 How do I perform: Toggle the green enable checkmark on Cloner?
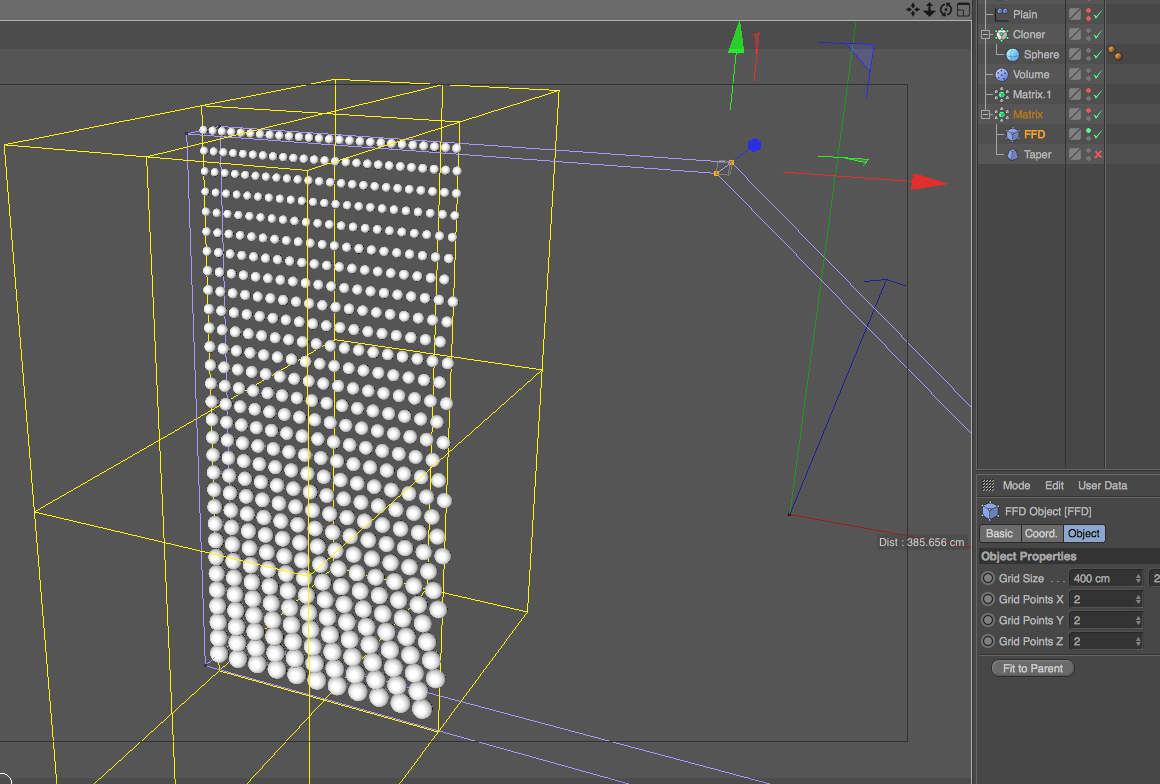[x=1098, y=34]
